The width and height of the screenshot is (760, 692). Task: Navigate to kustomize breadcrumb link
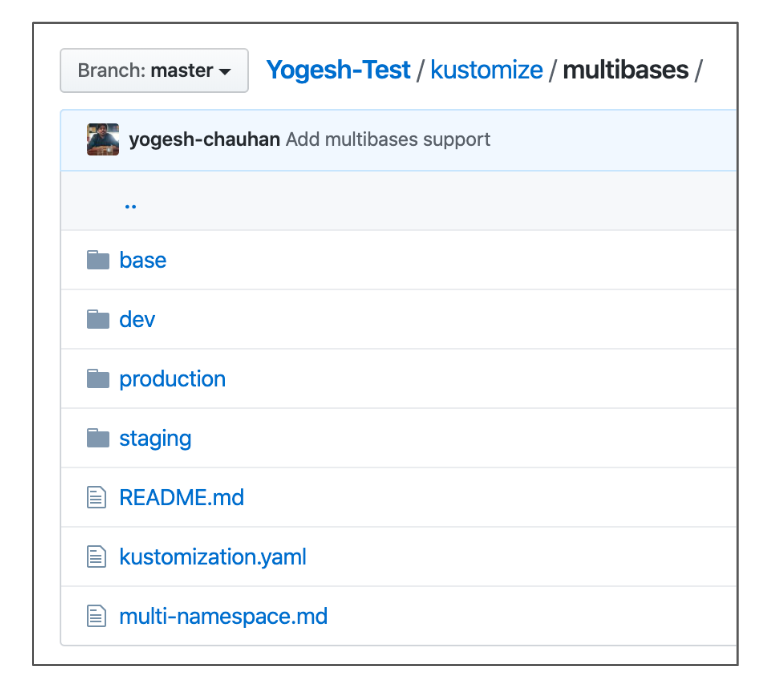coord(487,70)
